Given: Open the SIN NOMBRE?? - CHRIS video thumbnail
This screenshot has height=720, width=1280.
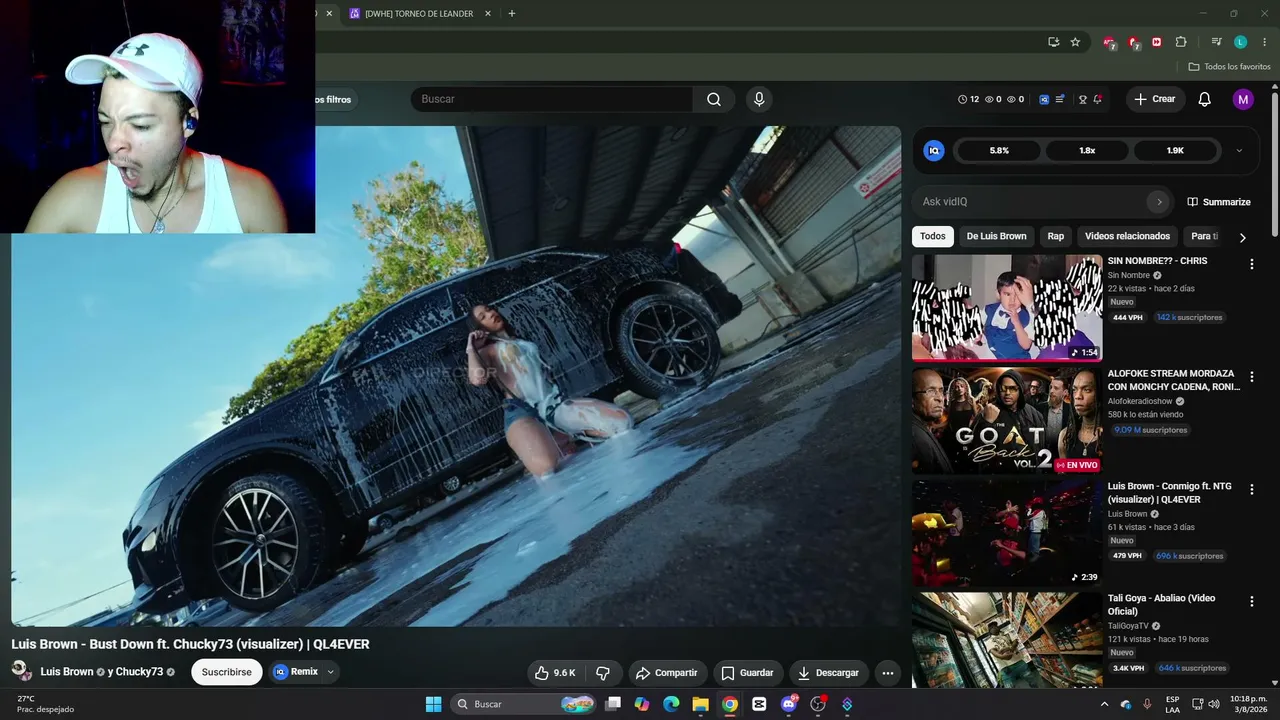Looking at the screenshot, I should [1007, 307].
